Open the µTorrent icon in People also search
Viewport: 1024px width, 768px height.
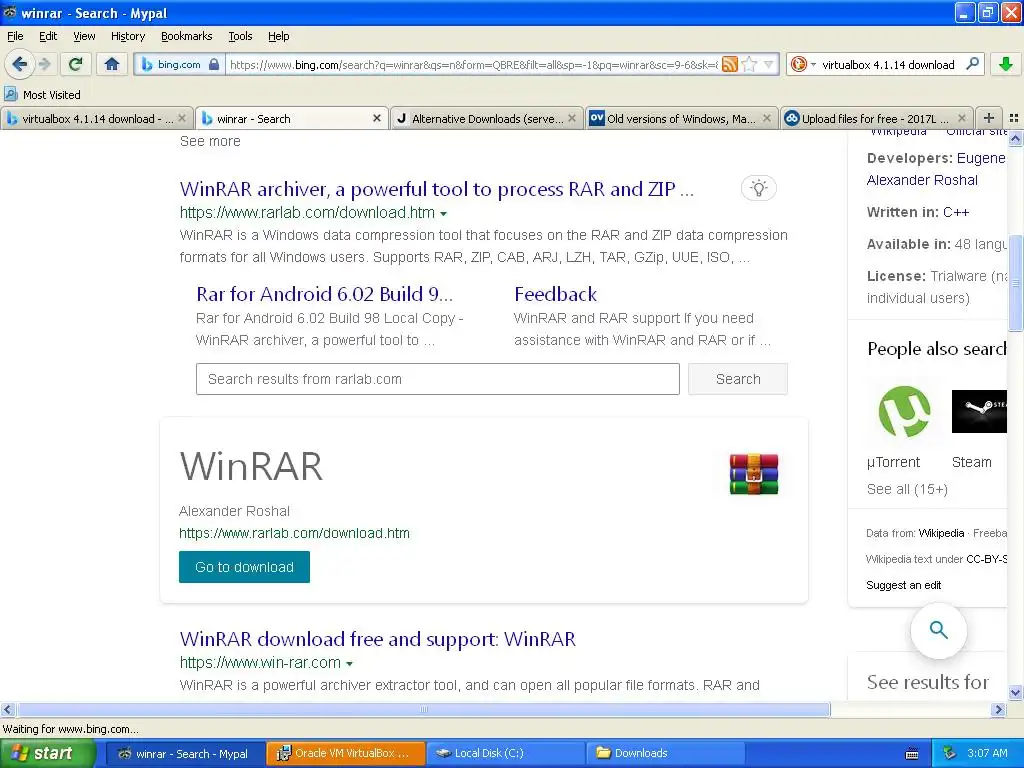(904, 411)
